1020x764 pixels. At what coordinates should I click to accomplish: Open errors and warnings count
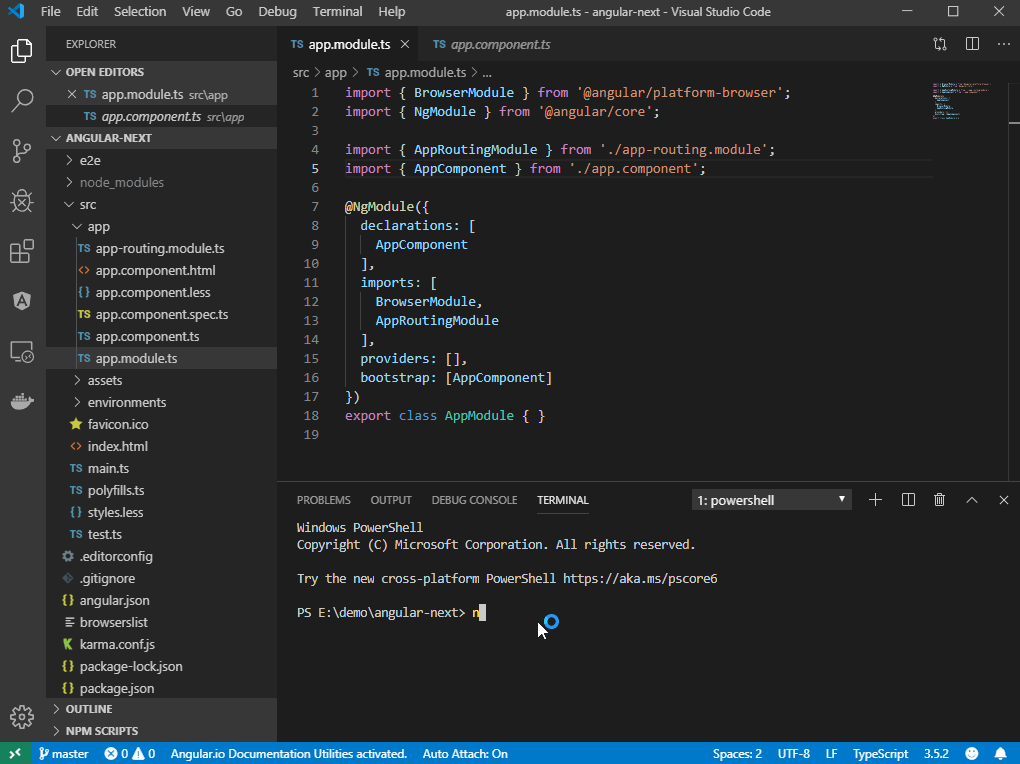pyautogui.click(x=129, y=754)
